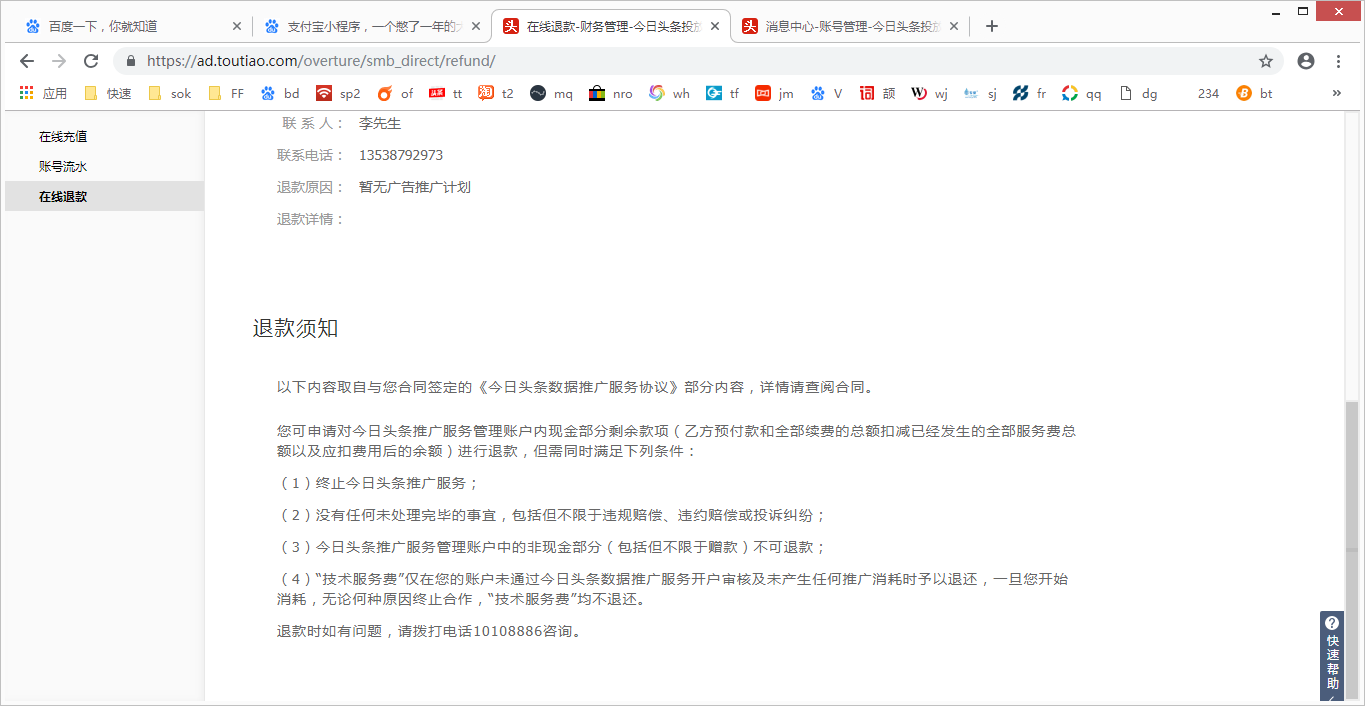Click the contact name 李先生
This screenshot has width=1365, height=706.
pyautogui.click(x=380, y=123)
